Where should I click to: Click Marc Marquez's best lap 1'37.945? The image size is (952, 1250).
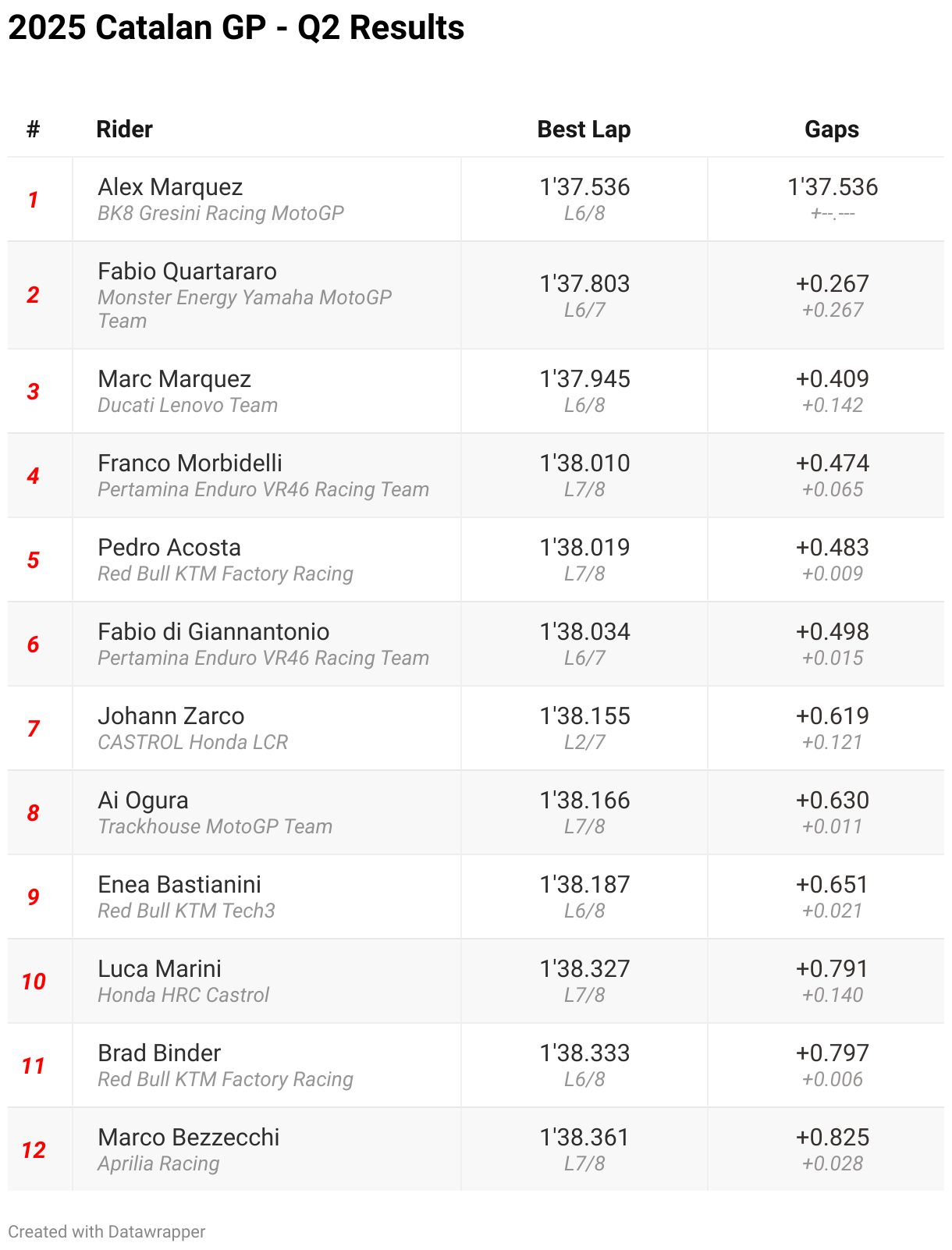click(584, 379)
